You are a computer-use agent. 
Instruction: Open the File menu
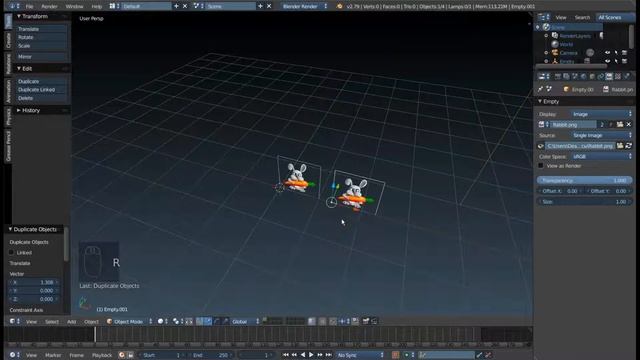coord(29,7)
